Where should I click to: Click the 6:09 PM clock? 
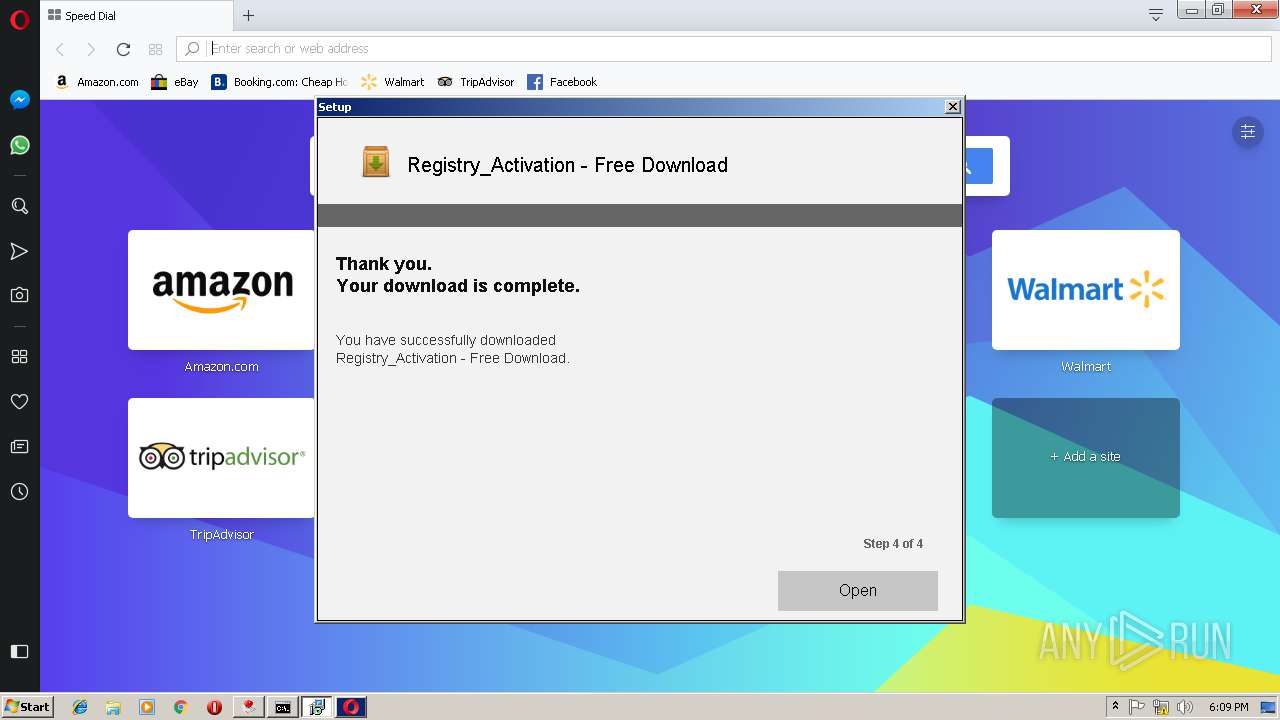pos(1228,707)
